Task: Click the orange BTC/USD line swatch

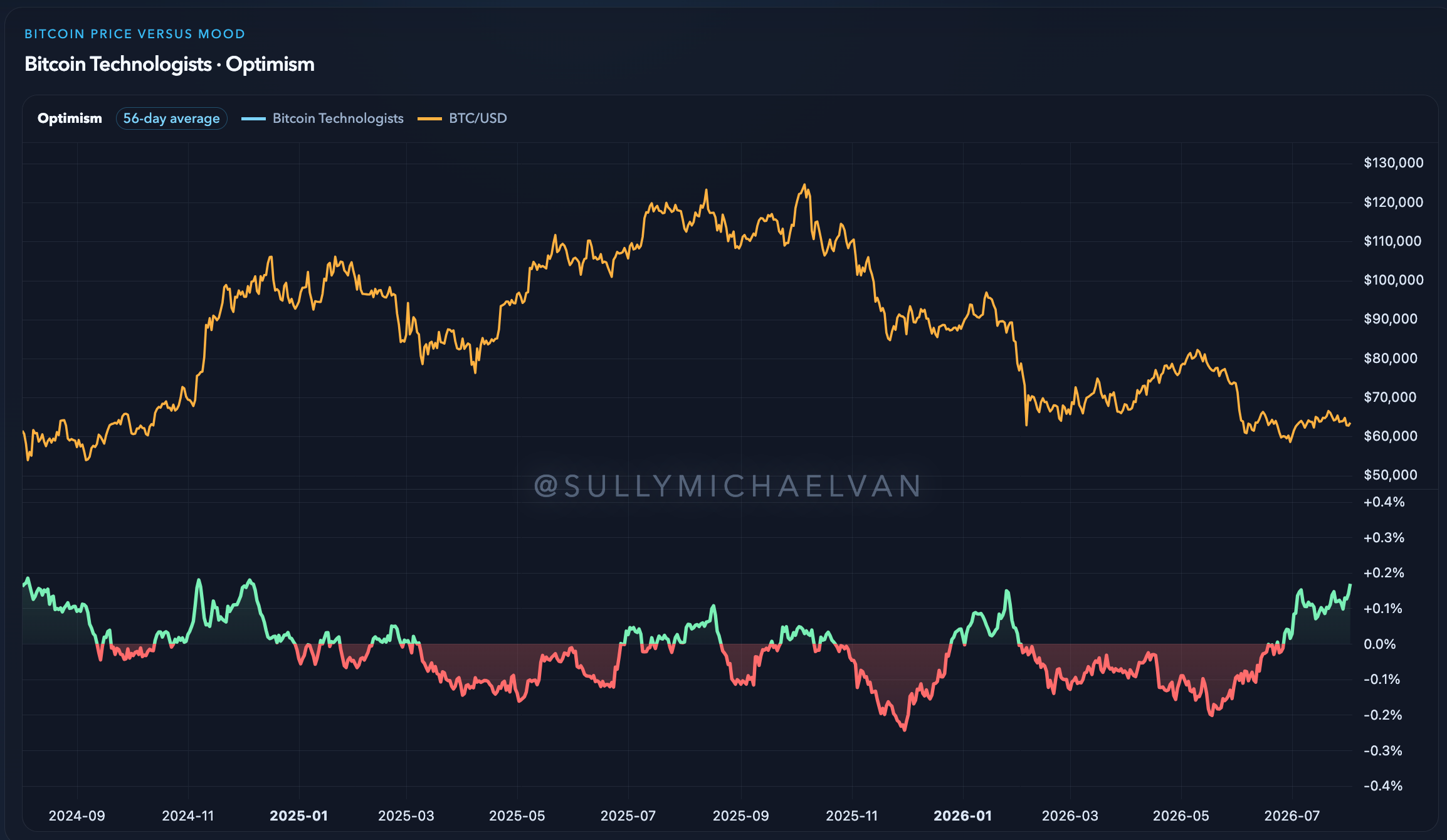Action: tap(429, 118)
